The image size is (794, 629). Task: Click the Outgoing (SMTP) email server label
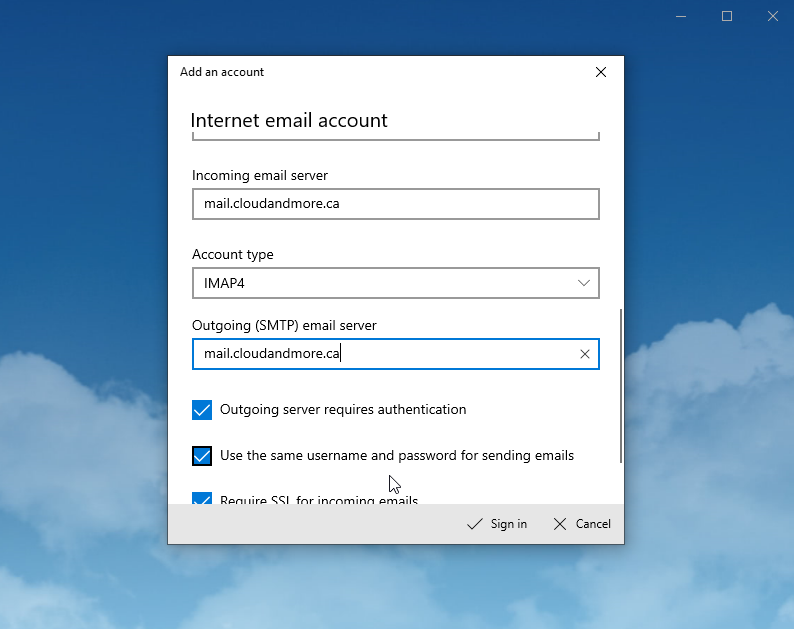(x=284, y=325)
